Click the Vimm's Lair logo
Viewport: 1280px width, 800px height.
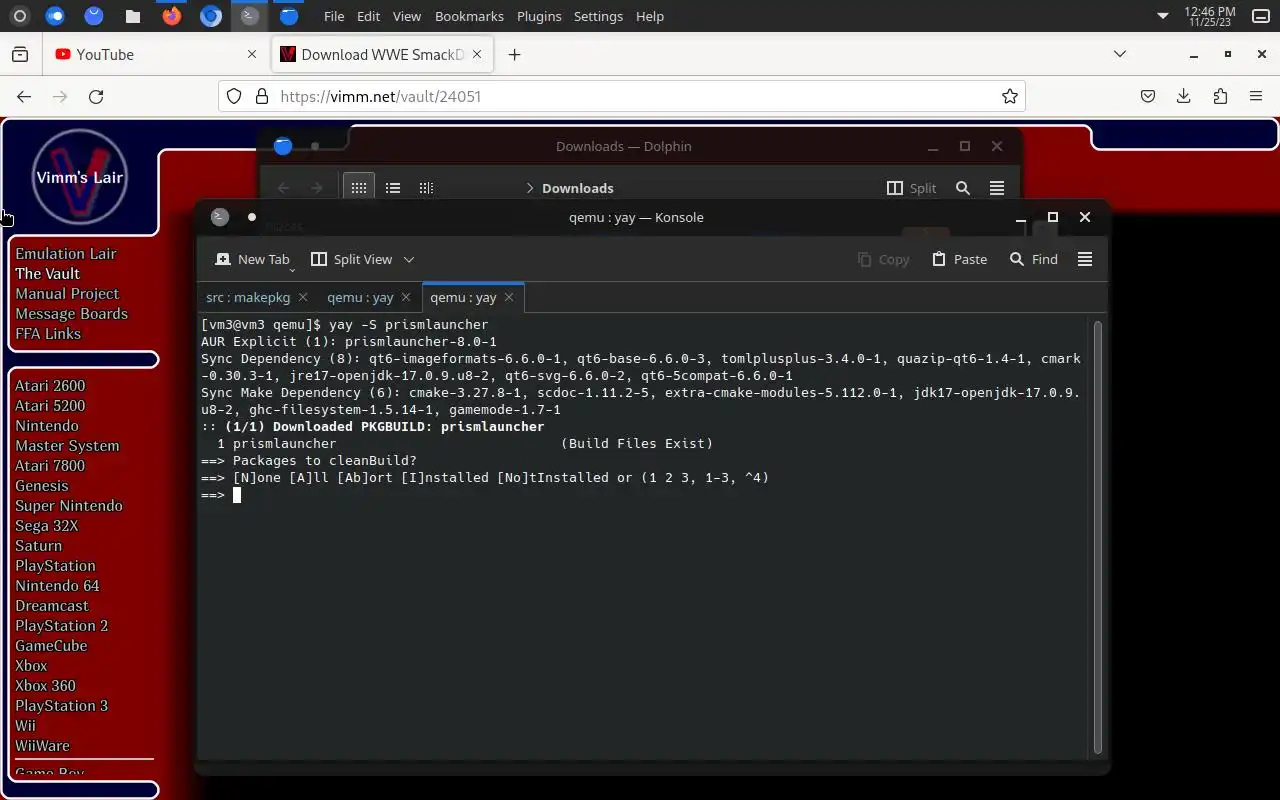click(79, 177)
